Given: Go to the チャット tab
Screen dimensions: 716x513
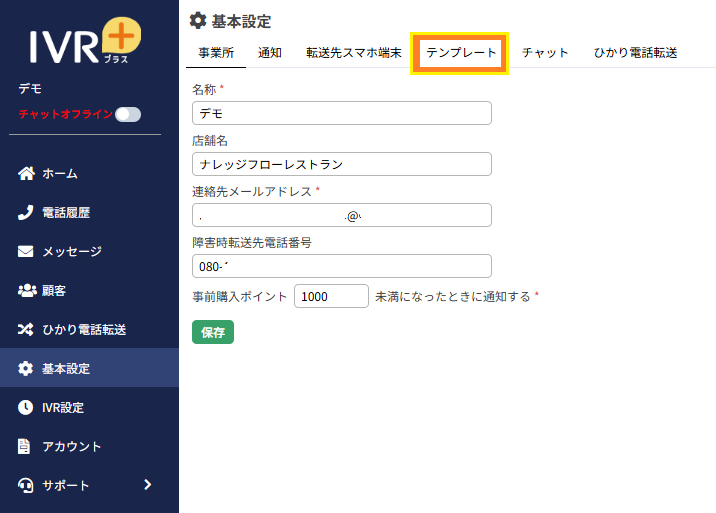Looking at the screenshot, I should click(x=545, y=53).
